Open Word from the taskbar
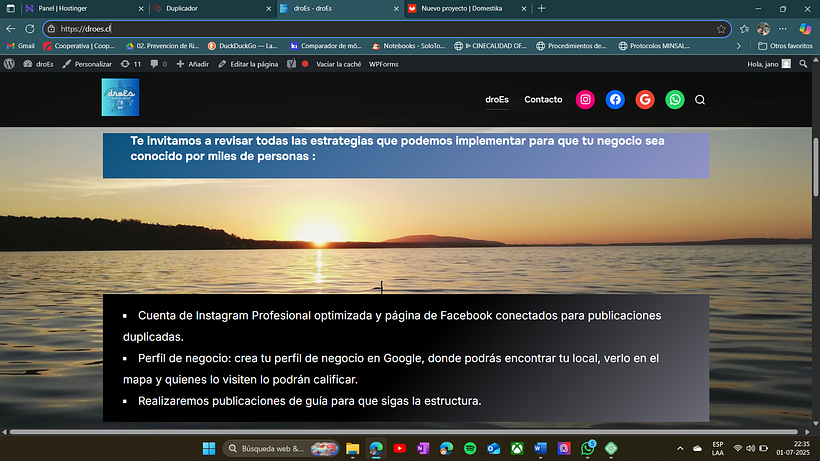This screenshot has width=820, height=461. pyautogui.click(x=540, y=448)
